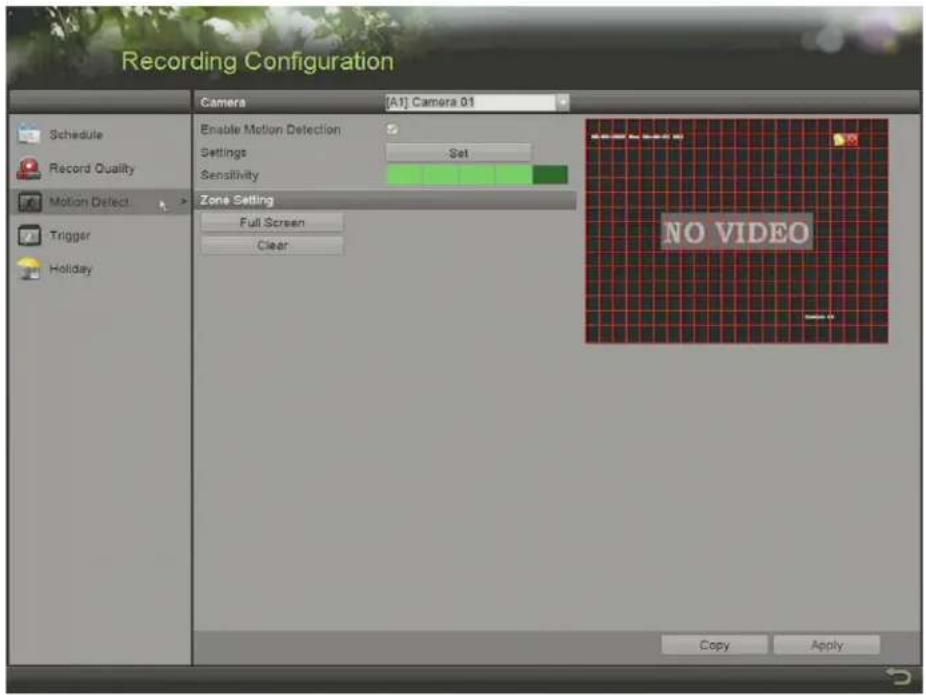Click the Motion Detect camera icon
The height and width of the screenshot is (695, 926).
[30, 202]
